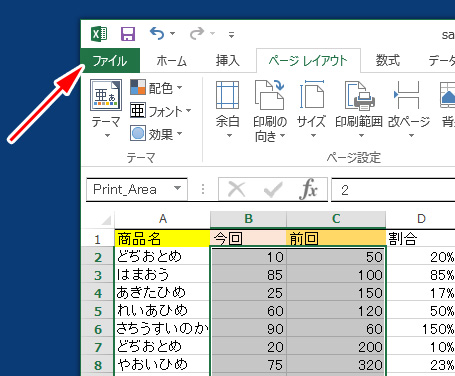Screen dimensions: 455x376
Task: Open the 配色 colors dropdown
Action: click(x=156, y=88)
